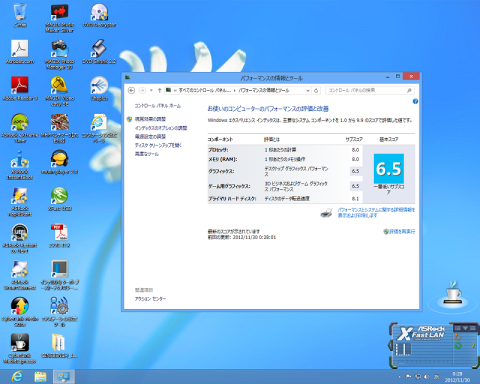The image size is (480, 384).
Task: Open the MHF benchmark desktop shortcut
Action: (59, 128)
